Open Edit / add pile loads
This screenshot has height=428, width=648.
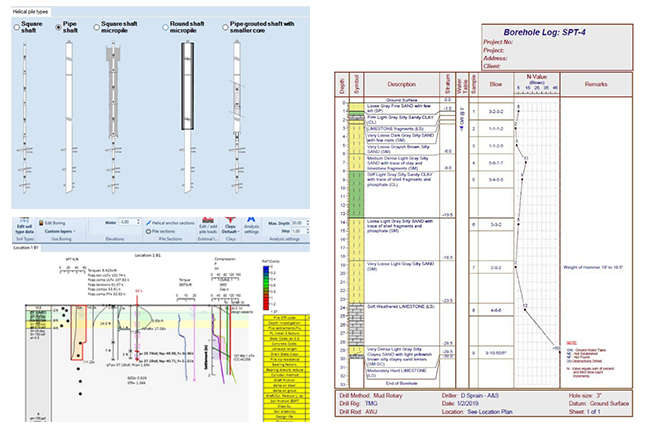click(211, 229)
